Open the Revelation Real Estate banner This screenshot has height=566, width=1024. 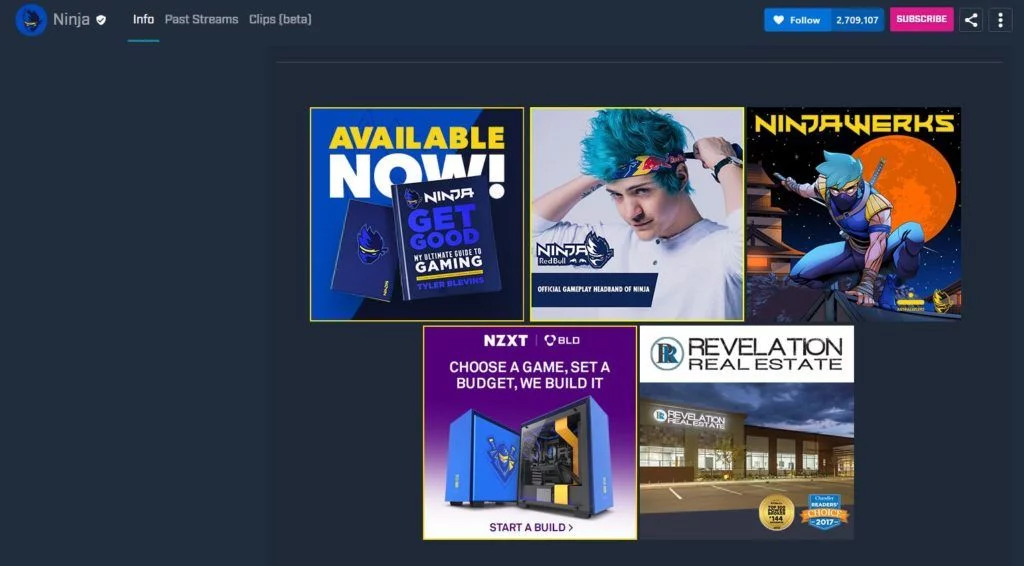[746, 433]
